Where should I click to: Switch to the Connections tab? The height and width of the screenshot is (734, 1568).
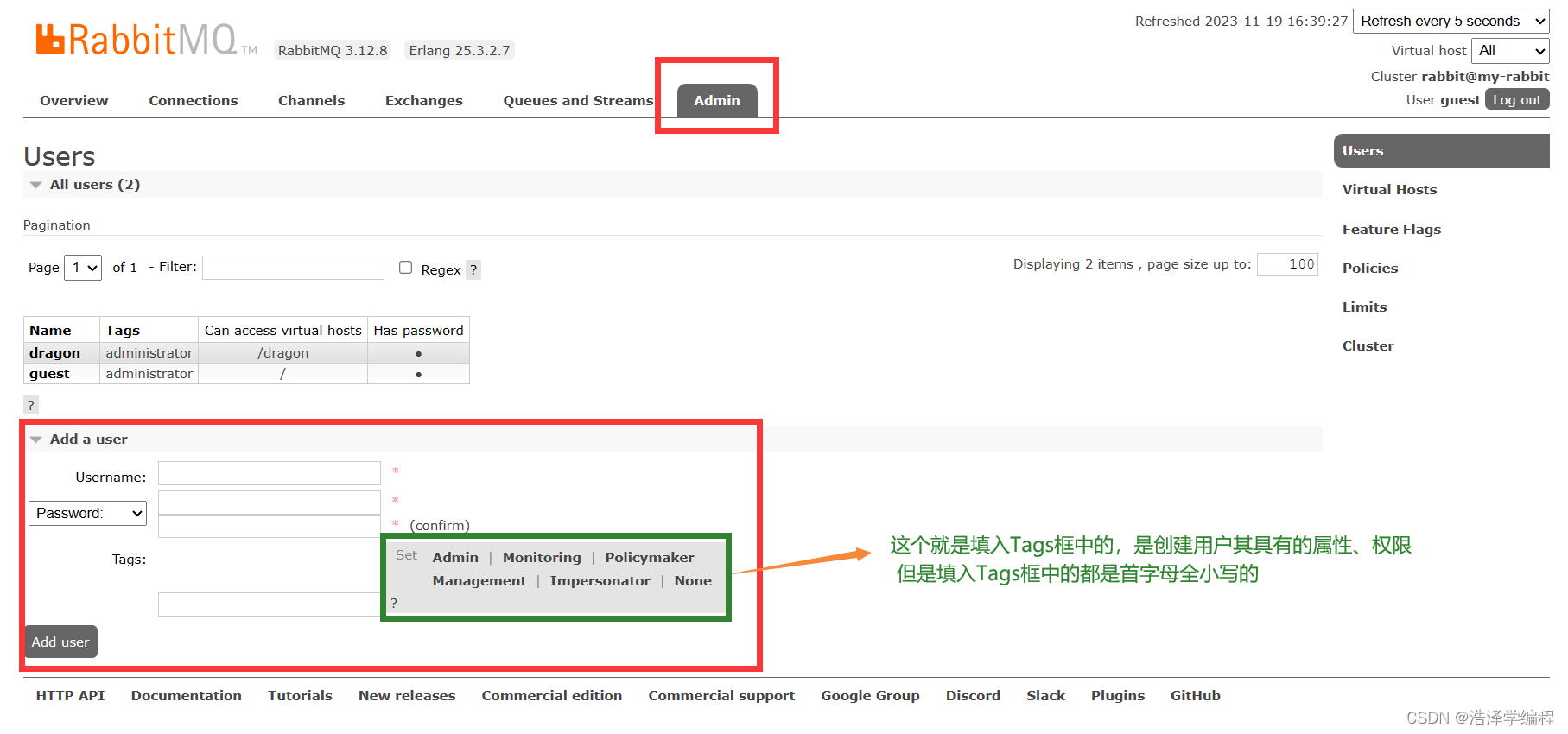pos(194,101)
